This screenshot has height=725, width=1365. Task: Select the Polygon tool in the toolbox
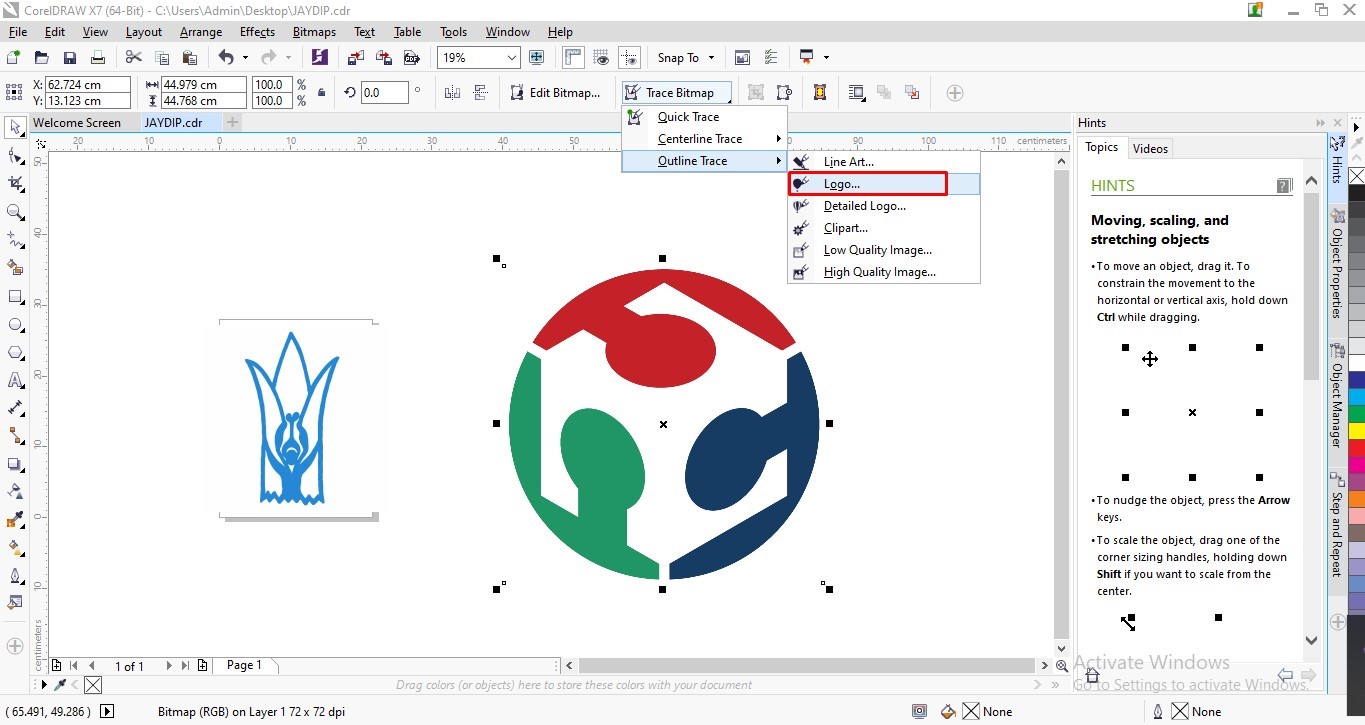pos(15,353)
